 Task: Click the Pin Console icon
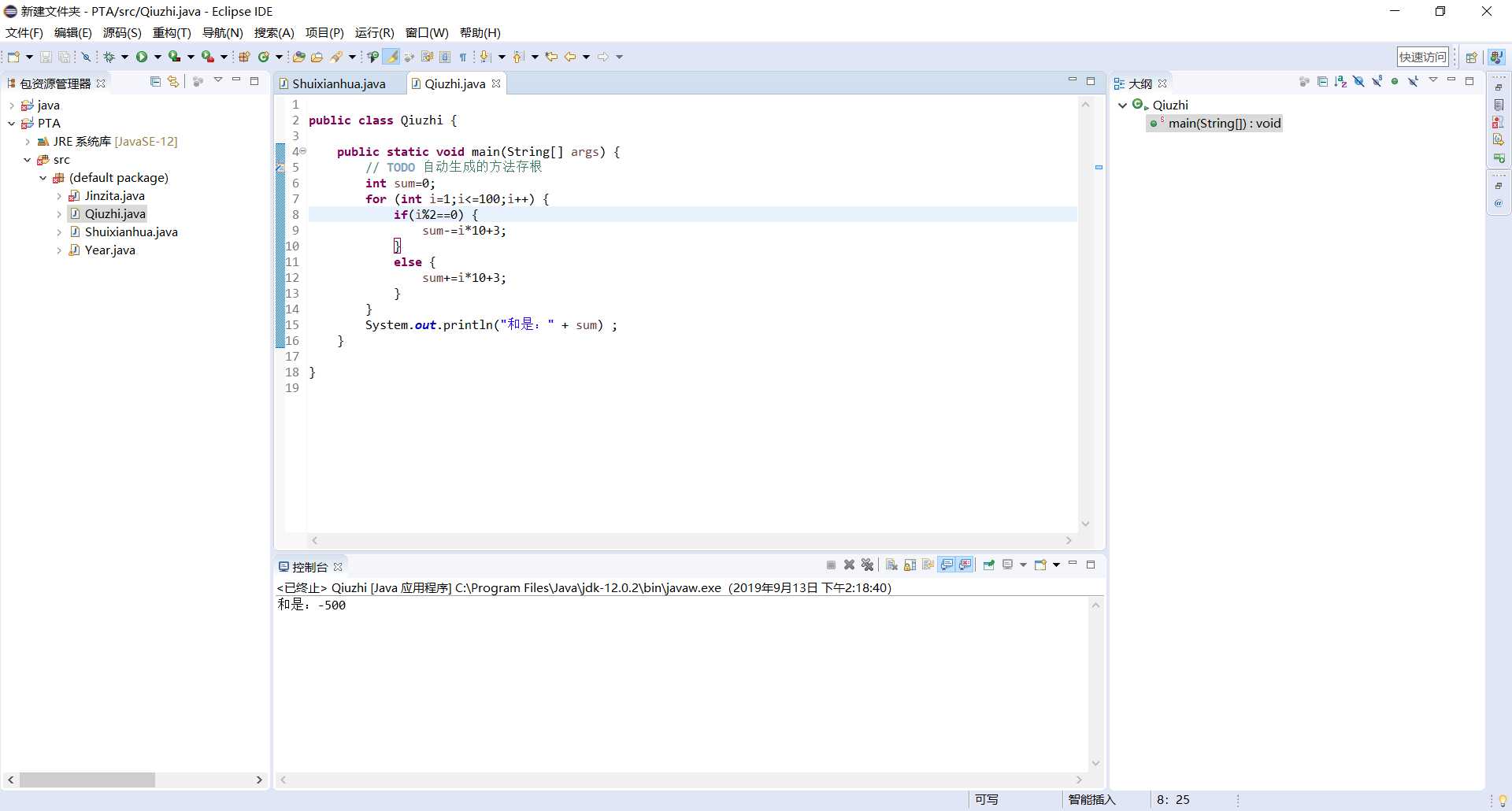(x=988, y=565)
